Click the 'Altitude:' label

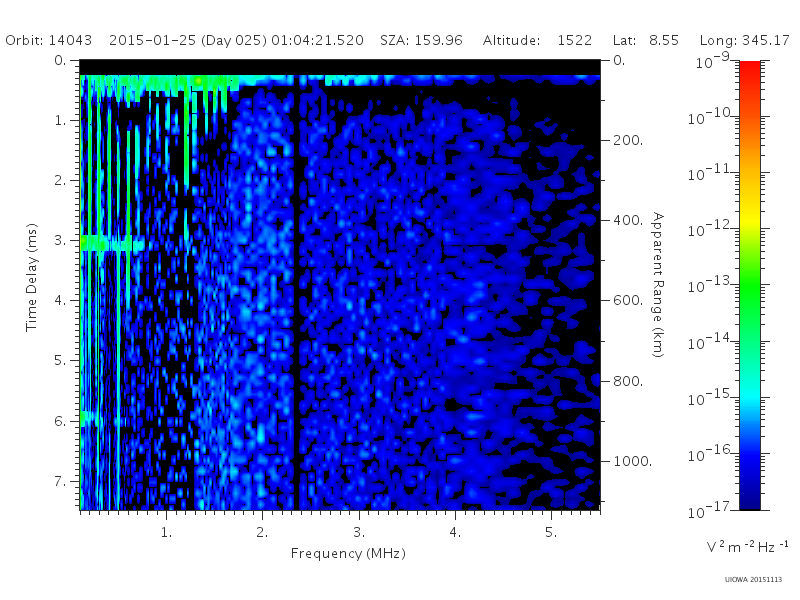(512, 40)
